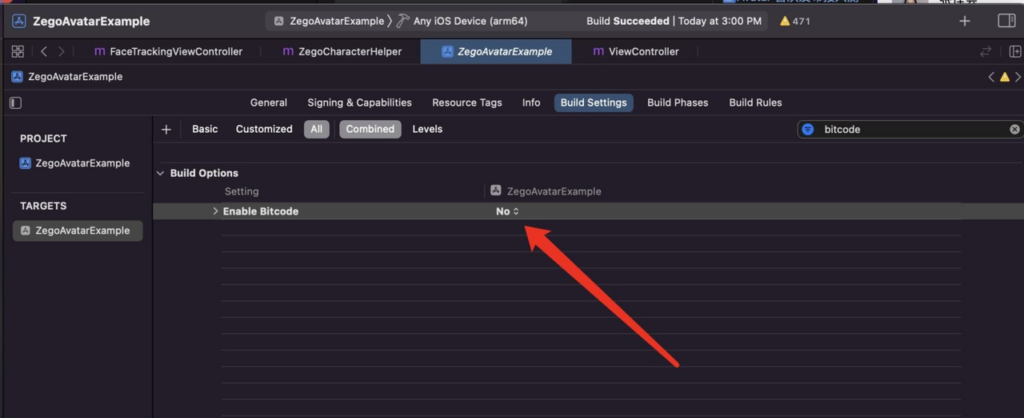The height and width of the screenshot is (418, 1024).
Task: Switch to the General tab
Action: pyautogui.click(x=268, y=103)
